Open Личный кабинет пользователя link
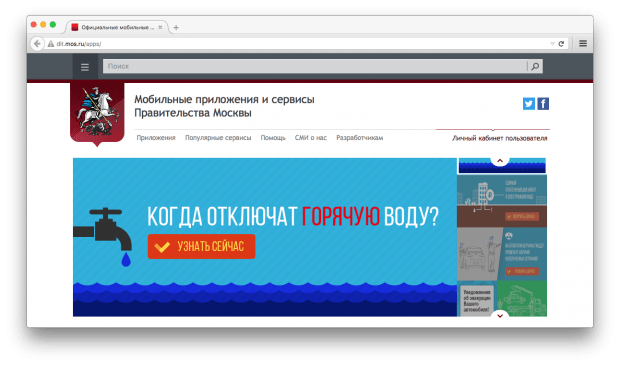This screenshot has width=620, height=366. [x=500, y=138]
